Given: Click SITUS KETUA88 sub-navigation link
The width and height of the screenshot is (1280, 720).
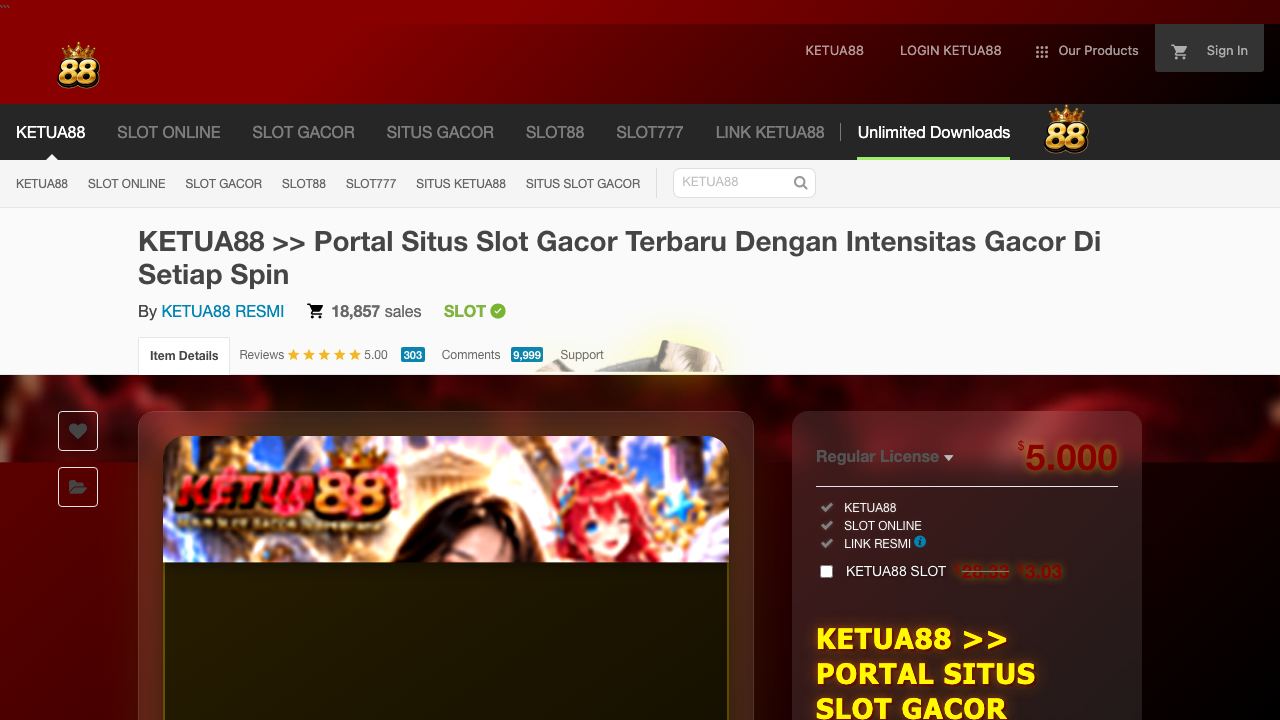Looking at the screenshot, I should point(461,184).
